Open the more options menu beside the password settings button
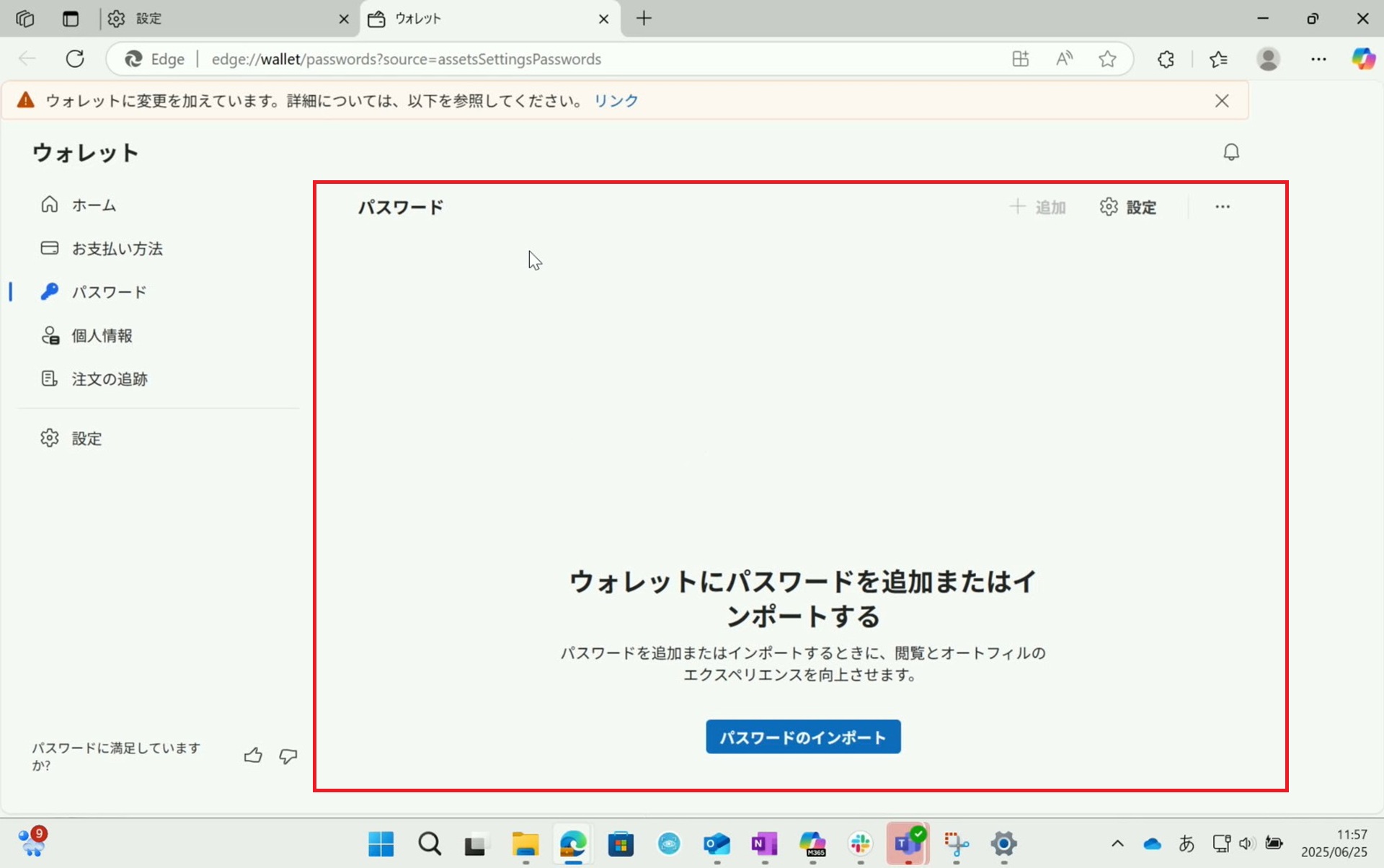The image size is (1384, 868). coord(1223,207)
